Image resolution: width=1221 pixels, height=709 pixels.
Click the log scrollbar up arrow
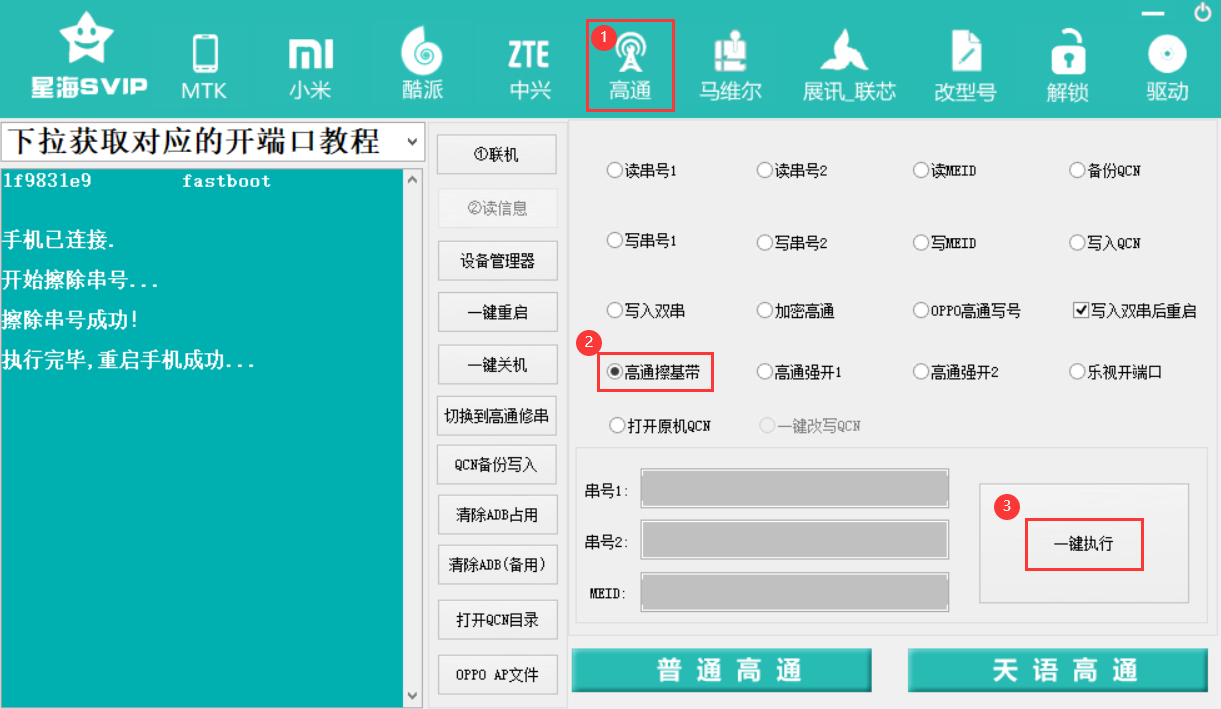point(413,180)
